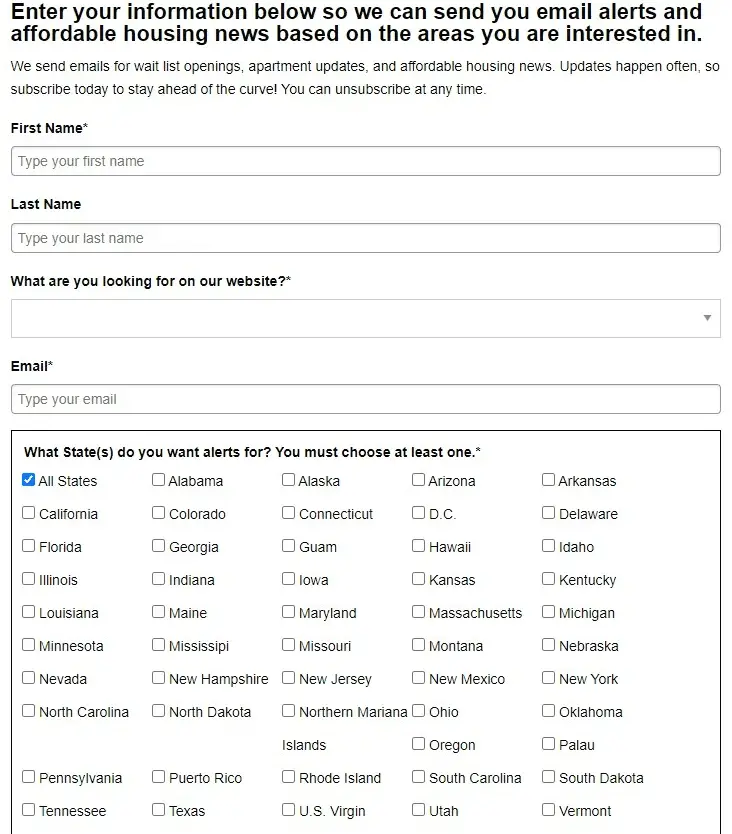Check the Massachusetts checkbox
Image resolution: width=732 pixels, height=834 pixels.
pyautogui.click(x=419, y=612)
